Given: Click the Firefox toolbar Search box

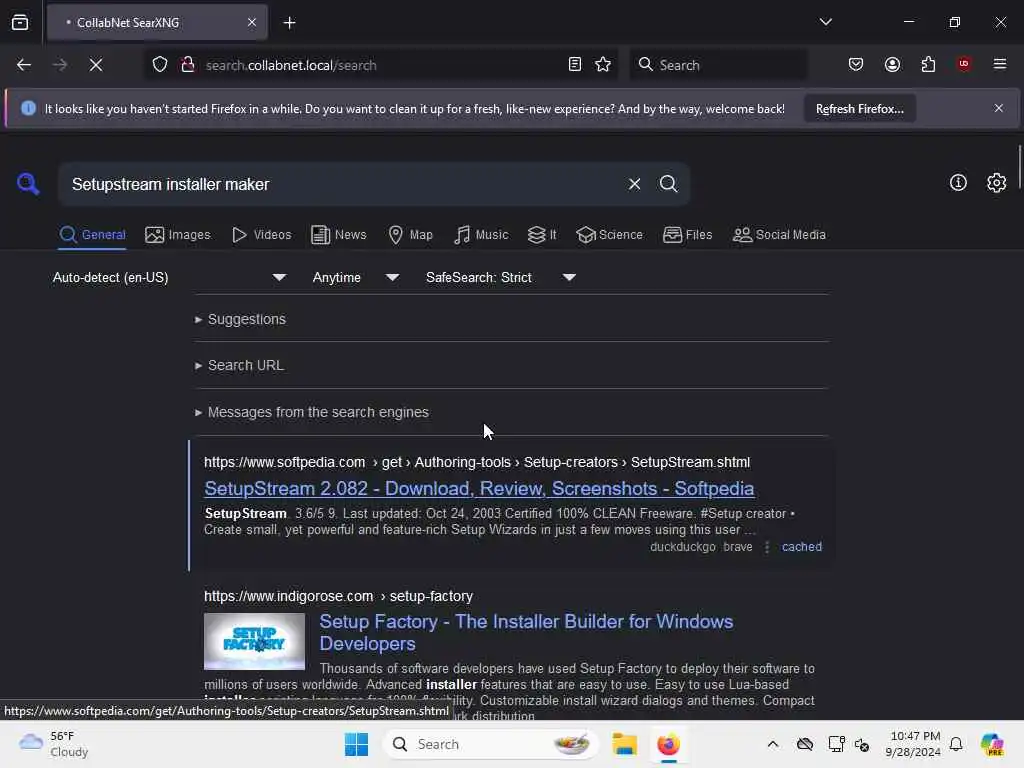Looking at the screenshot, I should 718,65.
